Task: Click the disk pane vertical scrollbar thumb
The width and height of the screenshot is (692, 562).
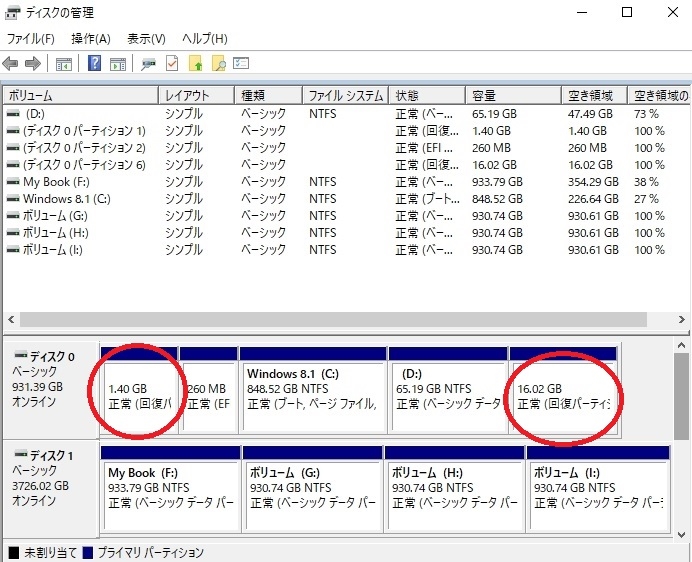Action: point(681,396)
